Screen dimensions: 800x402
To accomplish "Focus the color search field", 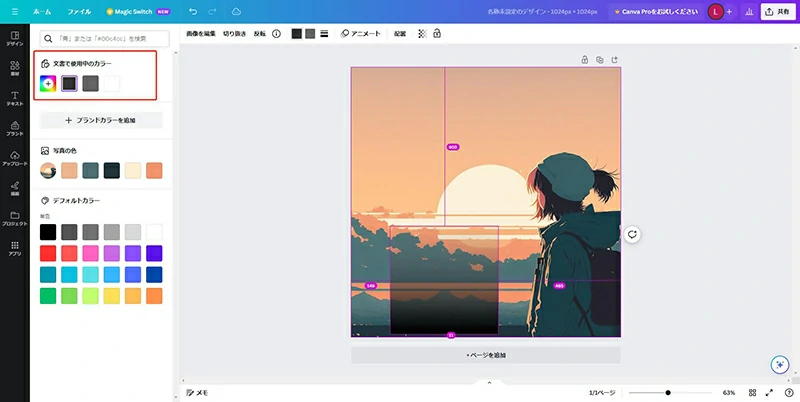I will 105,38.
